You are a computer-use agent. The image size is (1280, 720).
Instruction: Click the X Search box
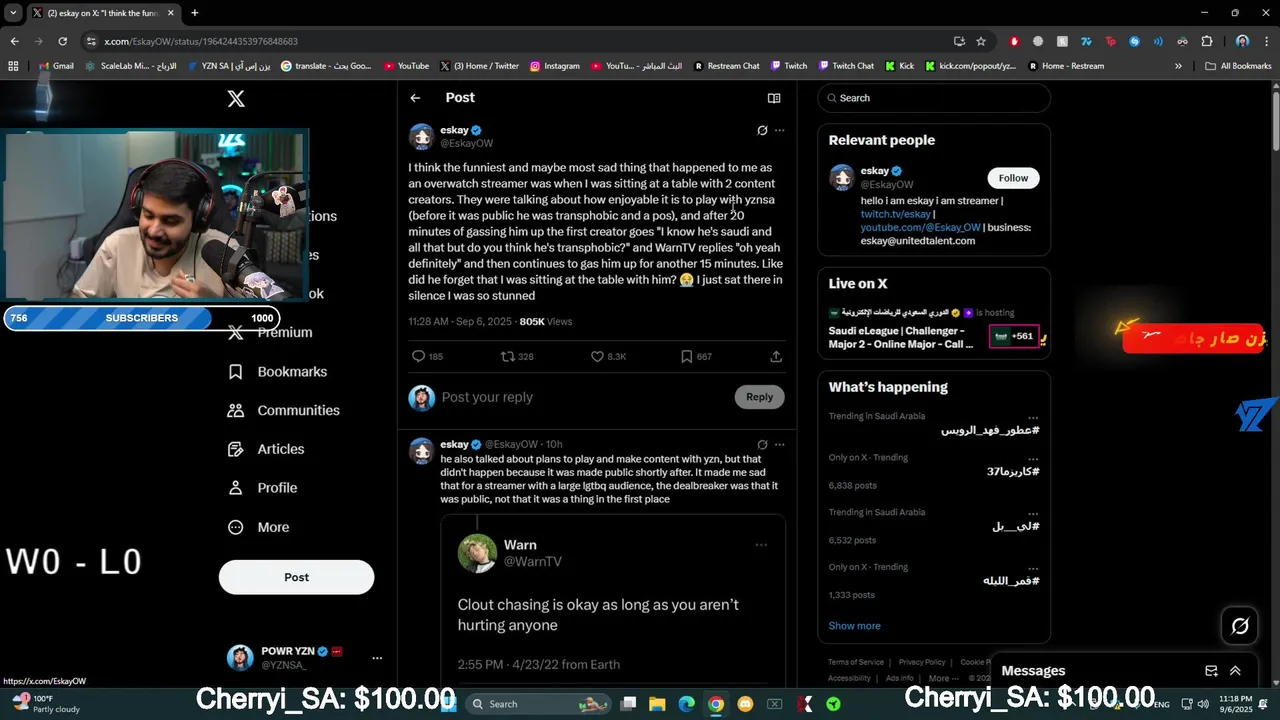(x=934, y=98)
